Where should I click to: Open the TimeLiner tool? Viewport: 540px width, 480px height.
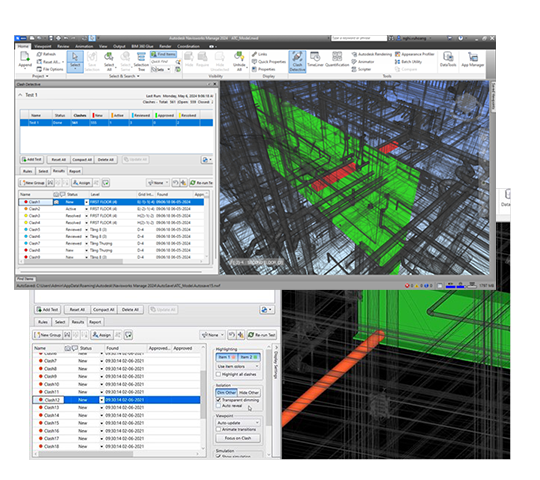pos(315,60)
